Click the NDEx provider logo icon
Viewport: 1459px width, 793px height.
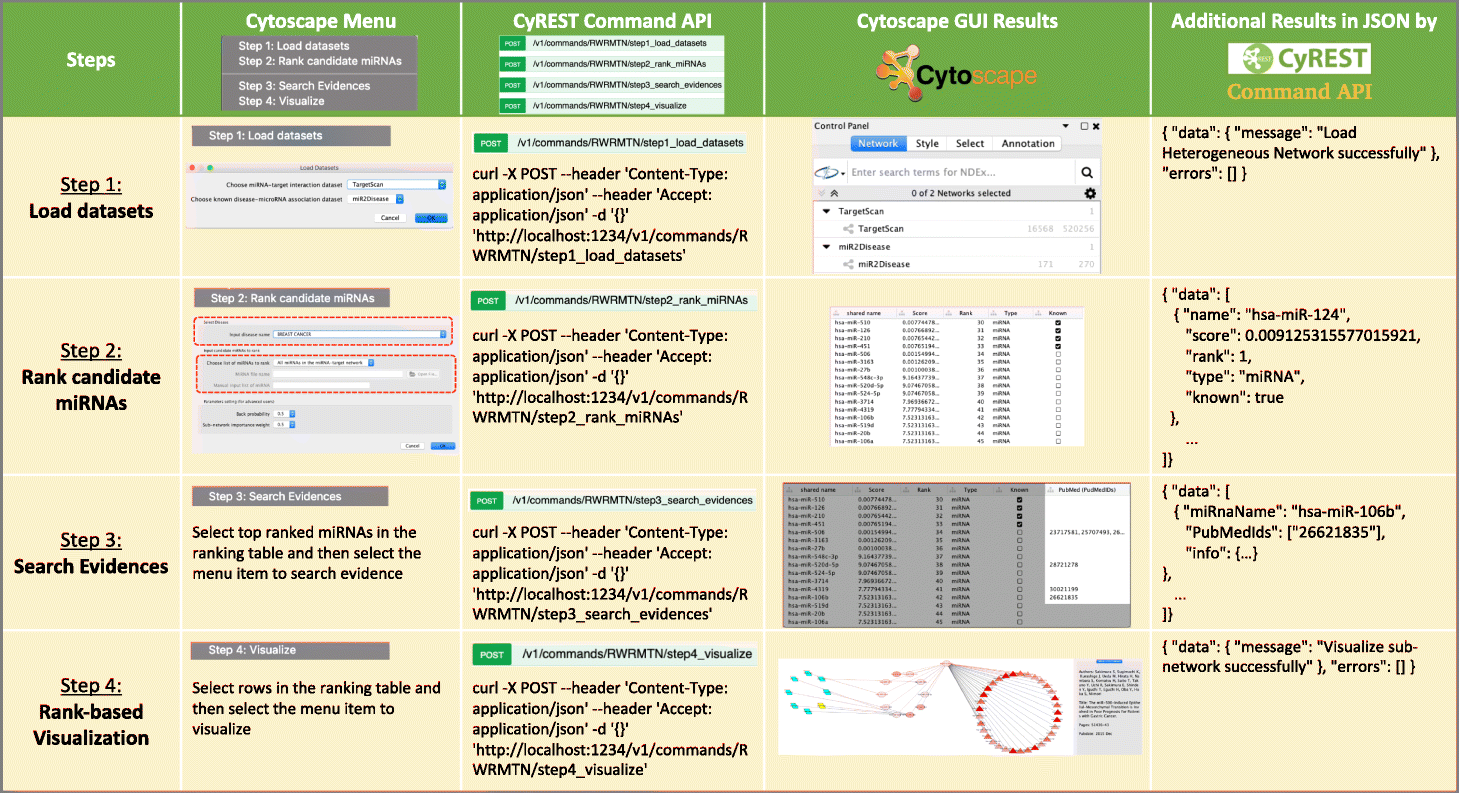(826, 173)
